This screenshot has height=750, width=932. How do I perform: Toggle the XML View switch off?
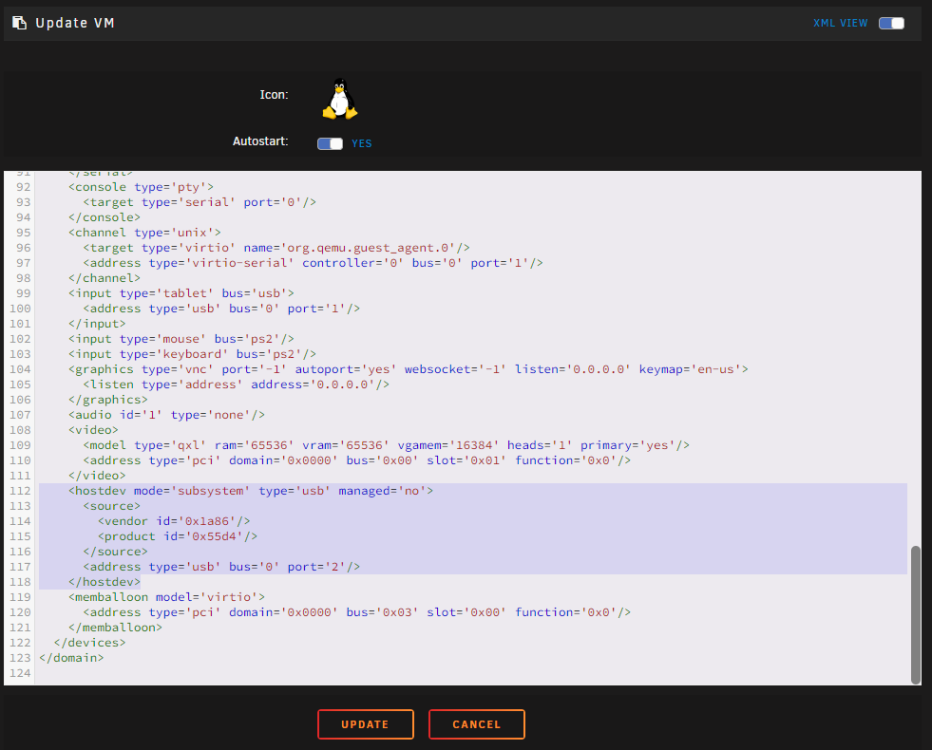(x=891, y=23)
